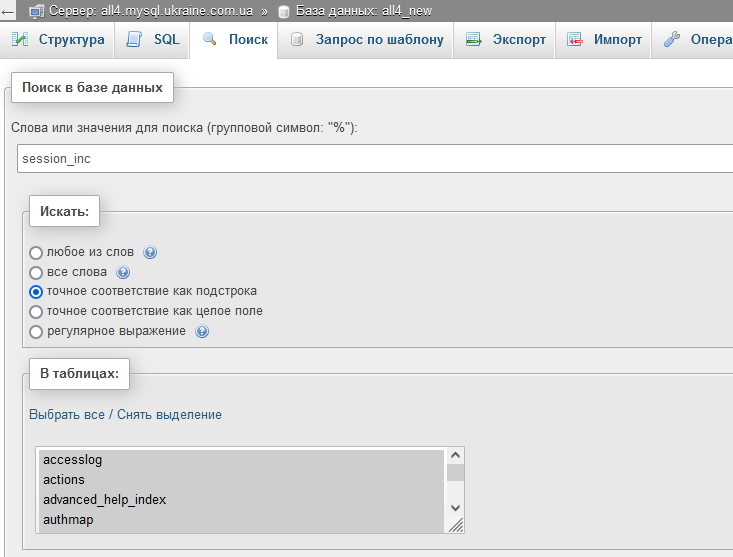Screen dimensions: 733x557
Task: Open the Структура tab
Action: coord(57,40)
